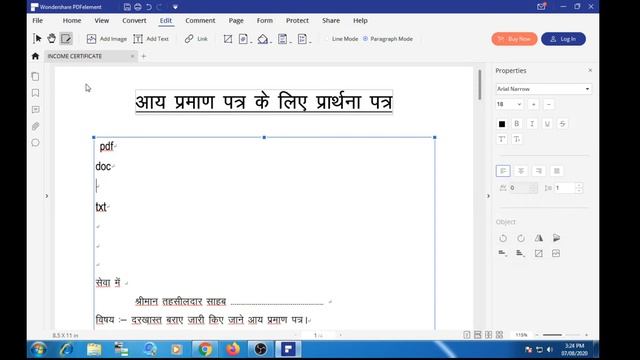
Task: Open the Arial Narrow font dropdown
Action: [x=543, y=89]
